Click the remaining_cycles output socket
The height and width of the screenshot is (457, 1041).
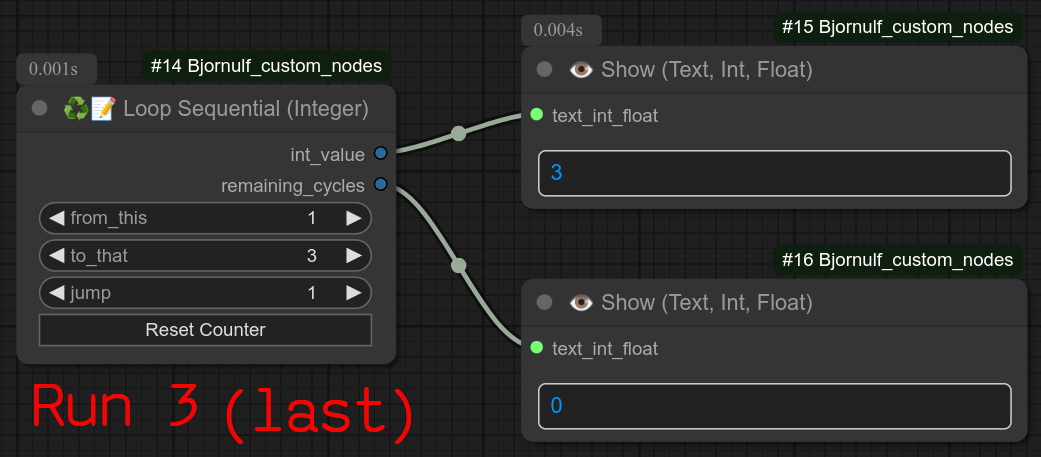[x=380, y=185]
